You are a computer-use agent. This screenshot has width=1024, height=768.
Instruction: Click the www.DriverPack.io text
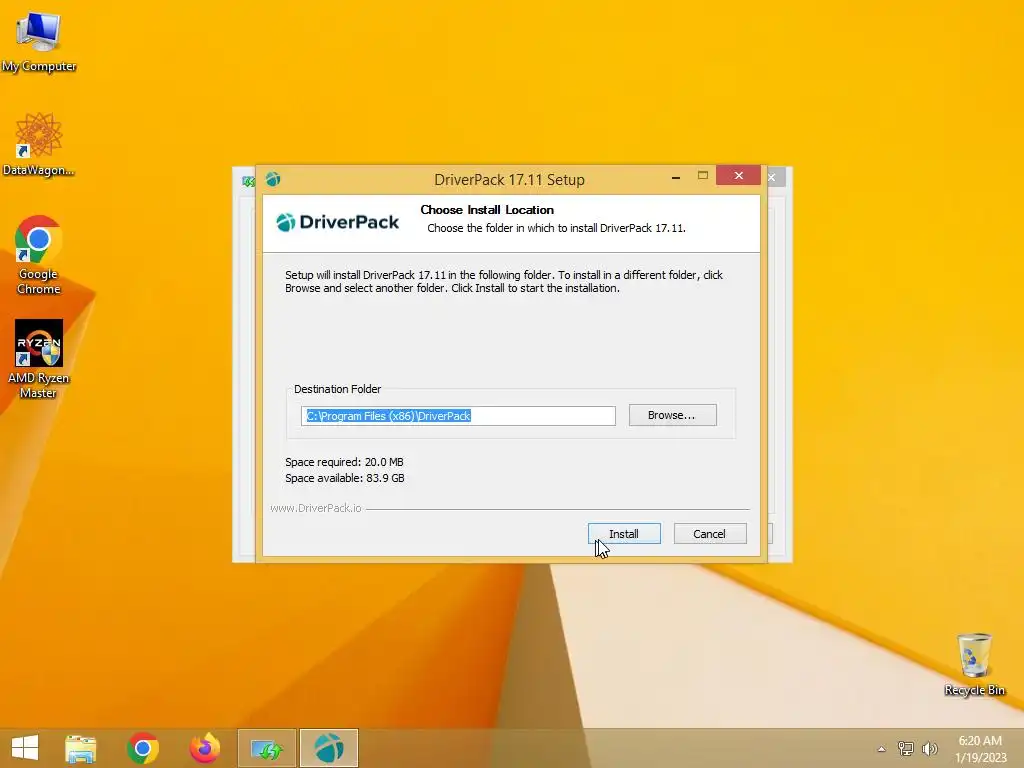(x=316, y=508)
